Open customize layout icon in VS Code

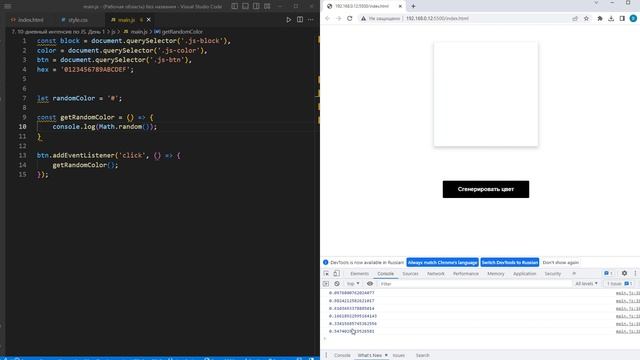point(267,6)
